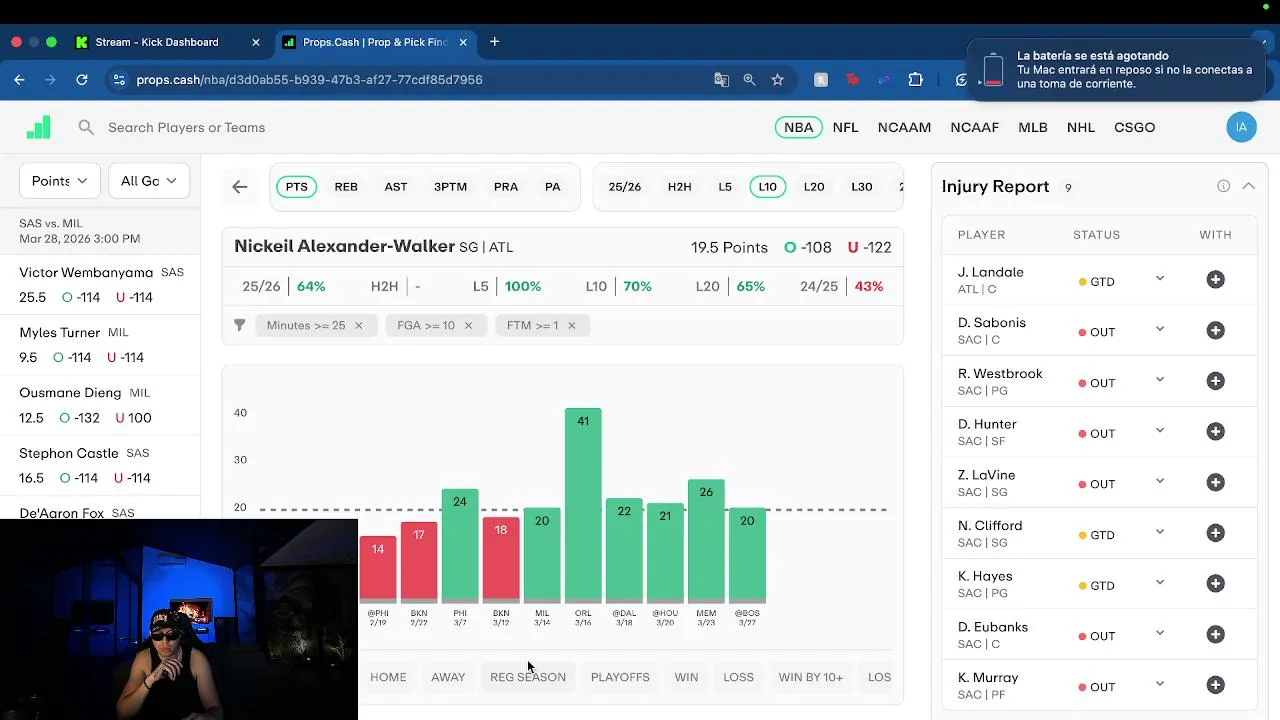Open the Points stat dropdown
This screenshot has height=720, width=1280.
coord(59,181)
